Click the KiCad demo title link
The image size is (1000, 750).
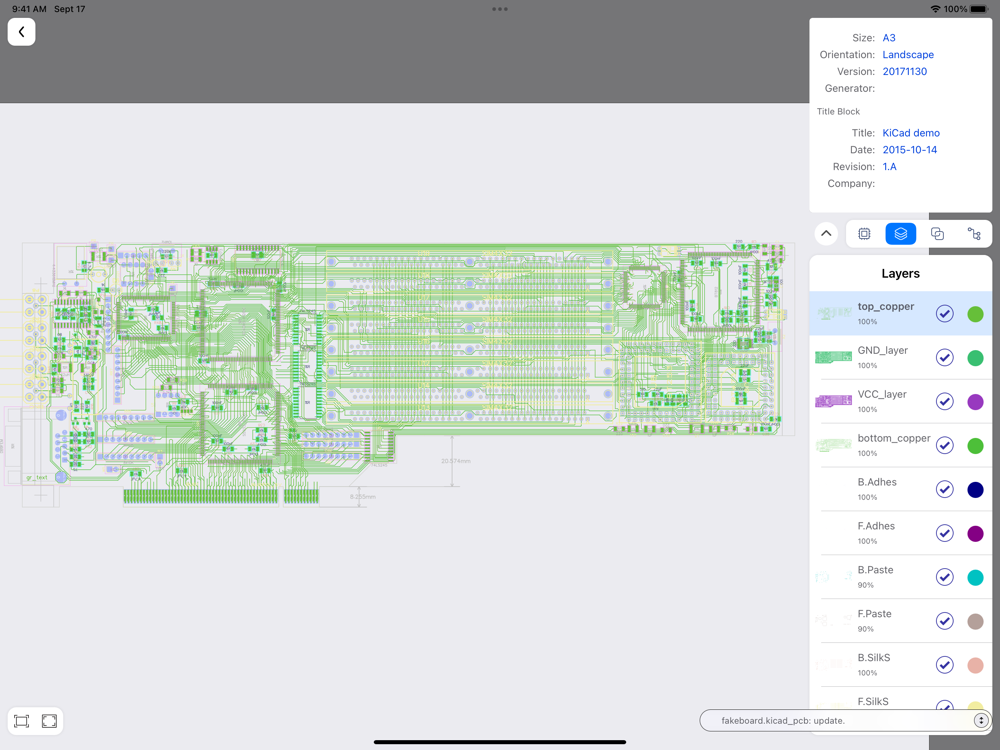[911, 133]
